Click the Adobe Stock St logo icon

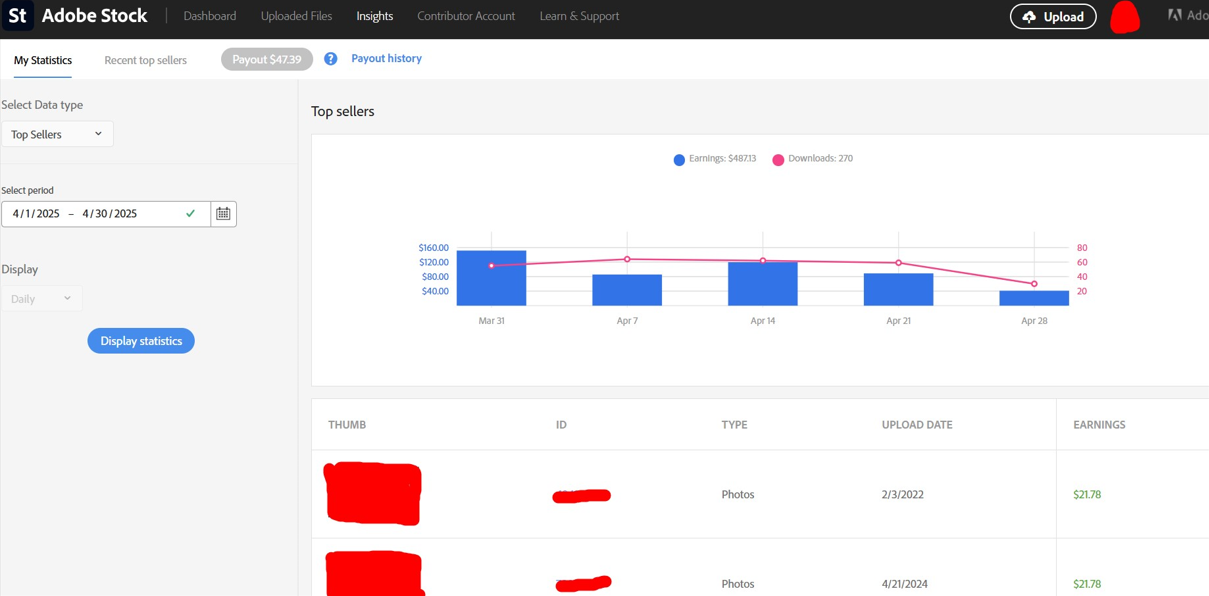[x=17, y=16]
